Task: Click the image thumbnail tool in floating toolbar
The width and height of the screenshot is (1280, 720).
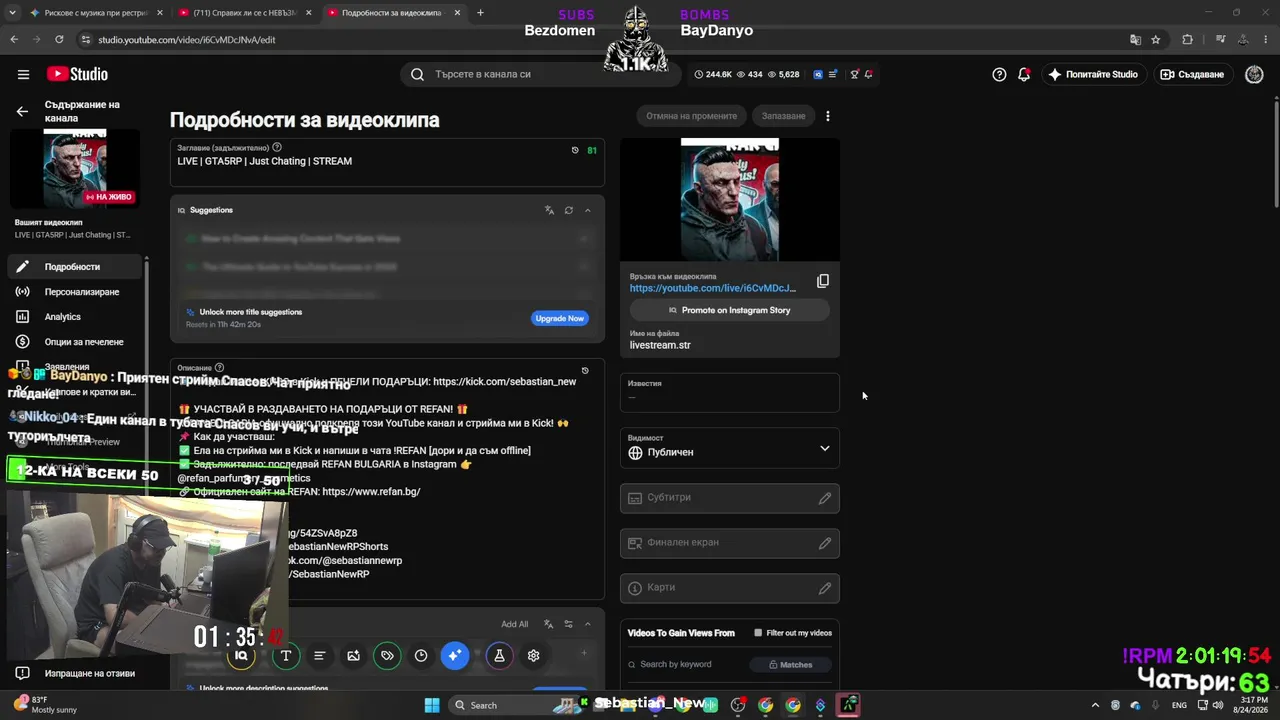Action: click(353, 656)
